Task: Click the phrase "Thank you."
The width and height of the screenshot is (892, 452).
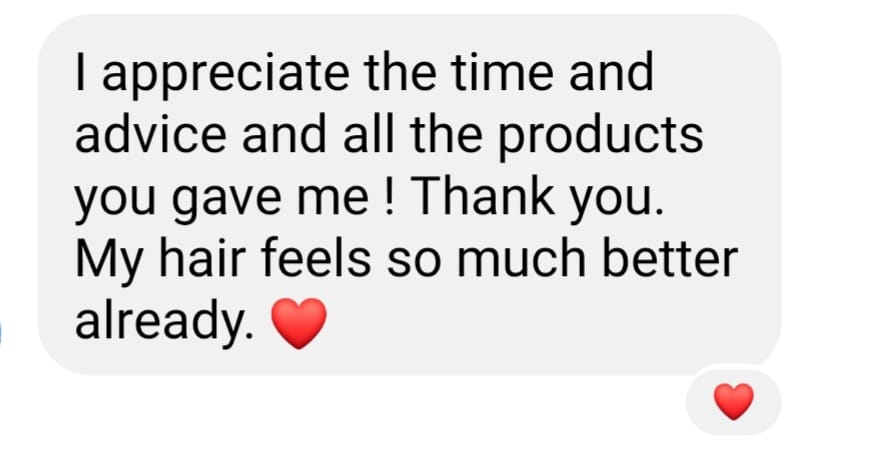Action: pyautogui.click(x=540, y=199)
